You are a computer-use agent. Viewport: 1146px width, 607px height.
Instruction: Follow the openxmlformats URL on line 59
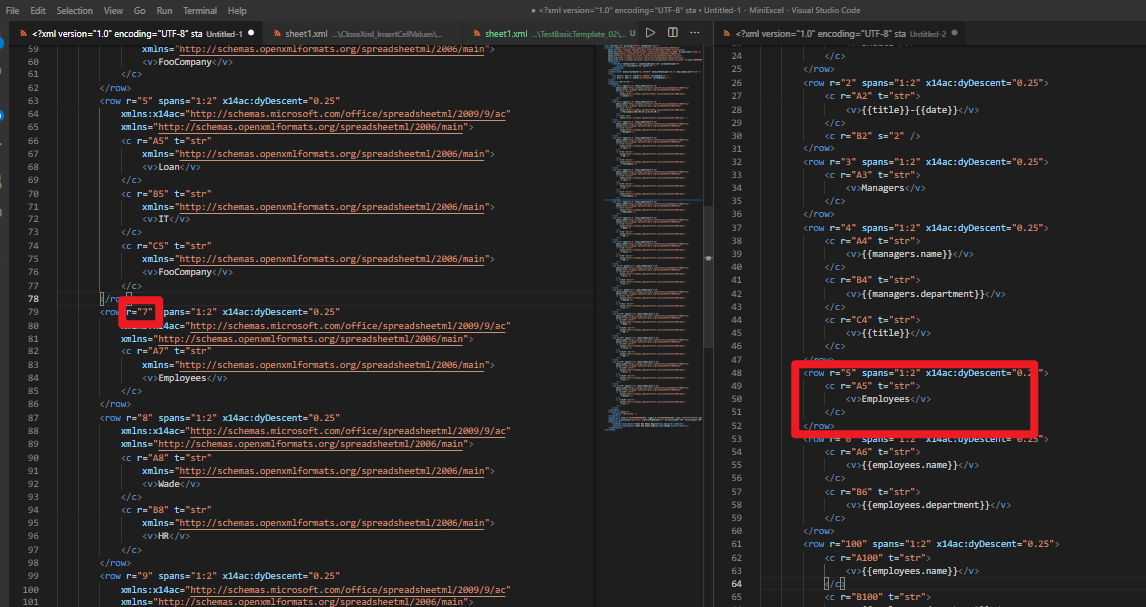pyautogui.click(x=331, y=49)
